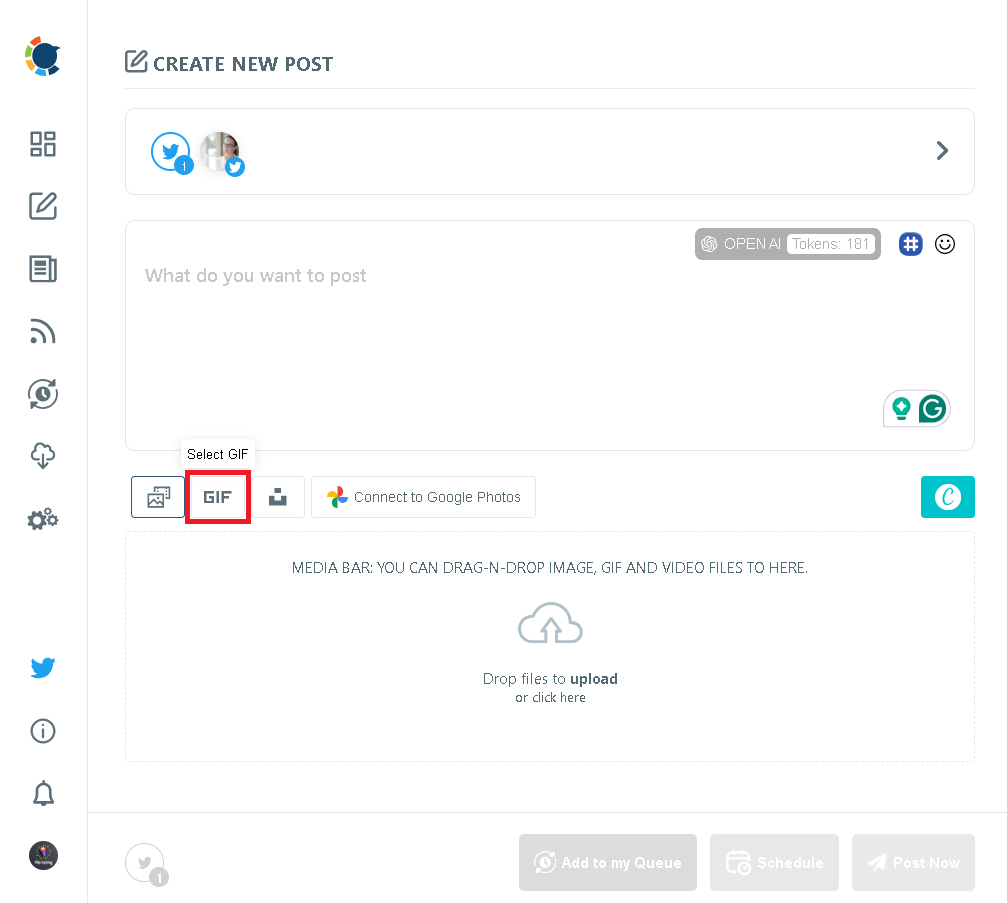Toggle the profile photo Twitter account
This screenshot has height=903, width=1007.
220,151
